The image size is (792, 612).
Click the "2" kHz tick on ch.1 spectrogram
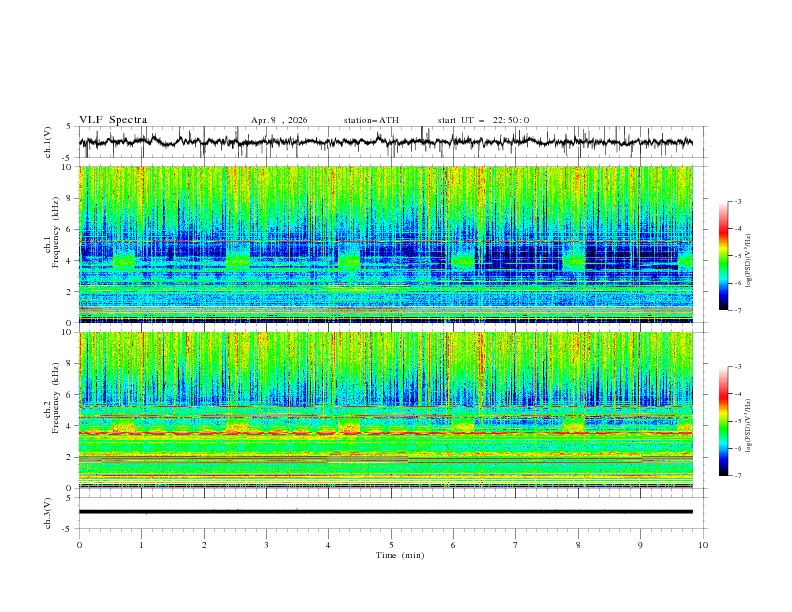[x=70, y=292]
